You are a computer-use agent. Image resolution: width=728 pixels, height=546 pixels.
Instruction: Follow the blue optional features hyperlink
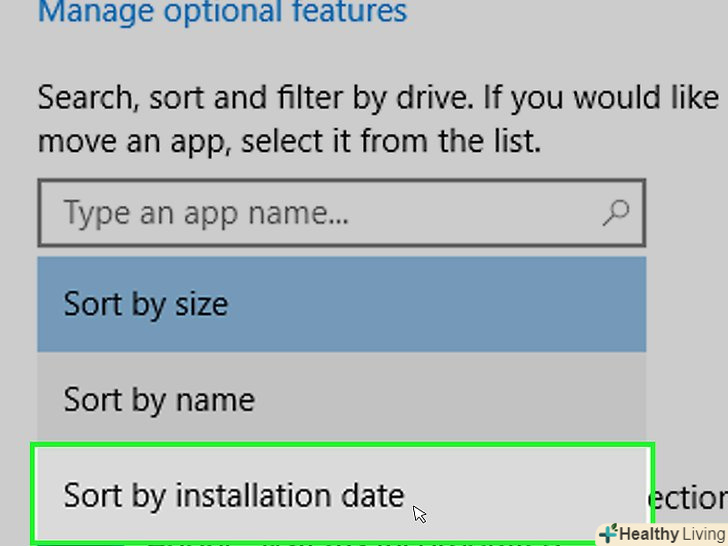[222, 13]
